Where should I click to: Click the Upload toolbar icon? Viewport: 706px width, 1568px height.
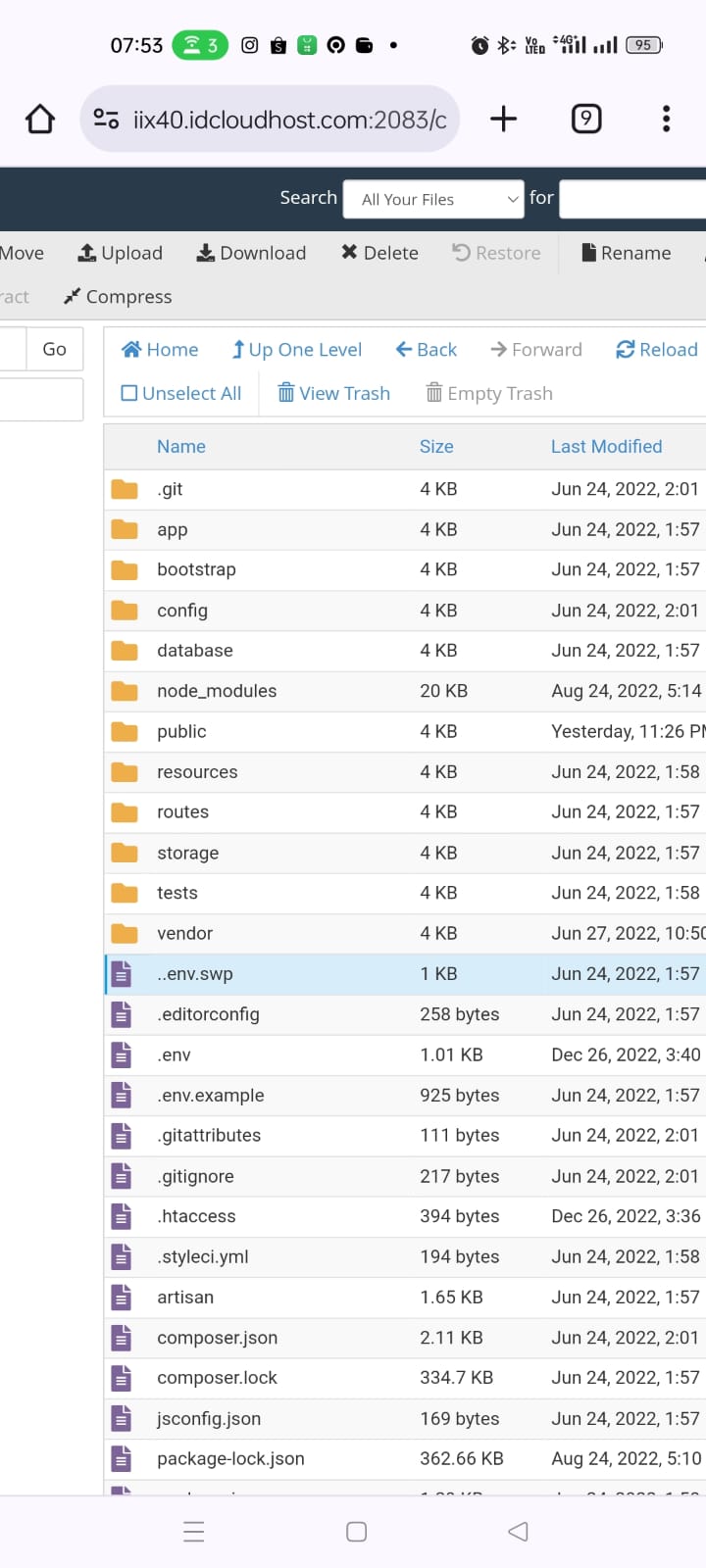click(x=87, y=253)
